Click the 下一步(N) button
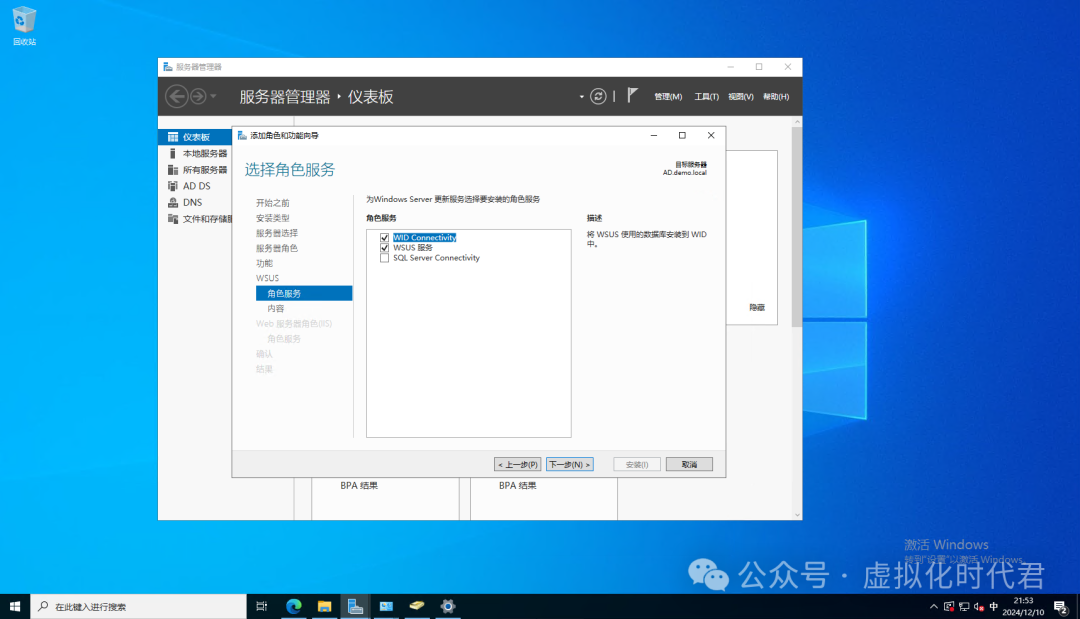The width and height of the screenshot is (1080, 619). [570, 465]
